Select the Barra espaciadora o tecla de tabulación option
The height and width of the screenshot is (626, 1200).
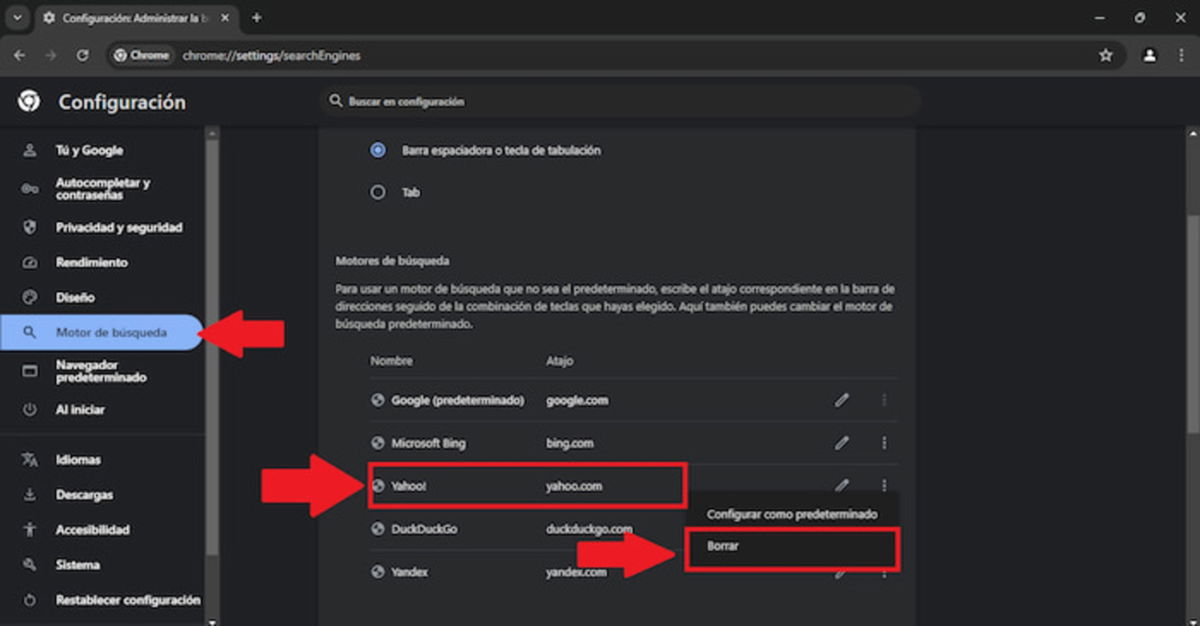point(378,150)
